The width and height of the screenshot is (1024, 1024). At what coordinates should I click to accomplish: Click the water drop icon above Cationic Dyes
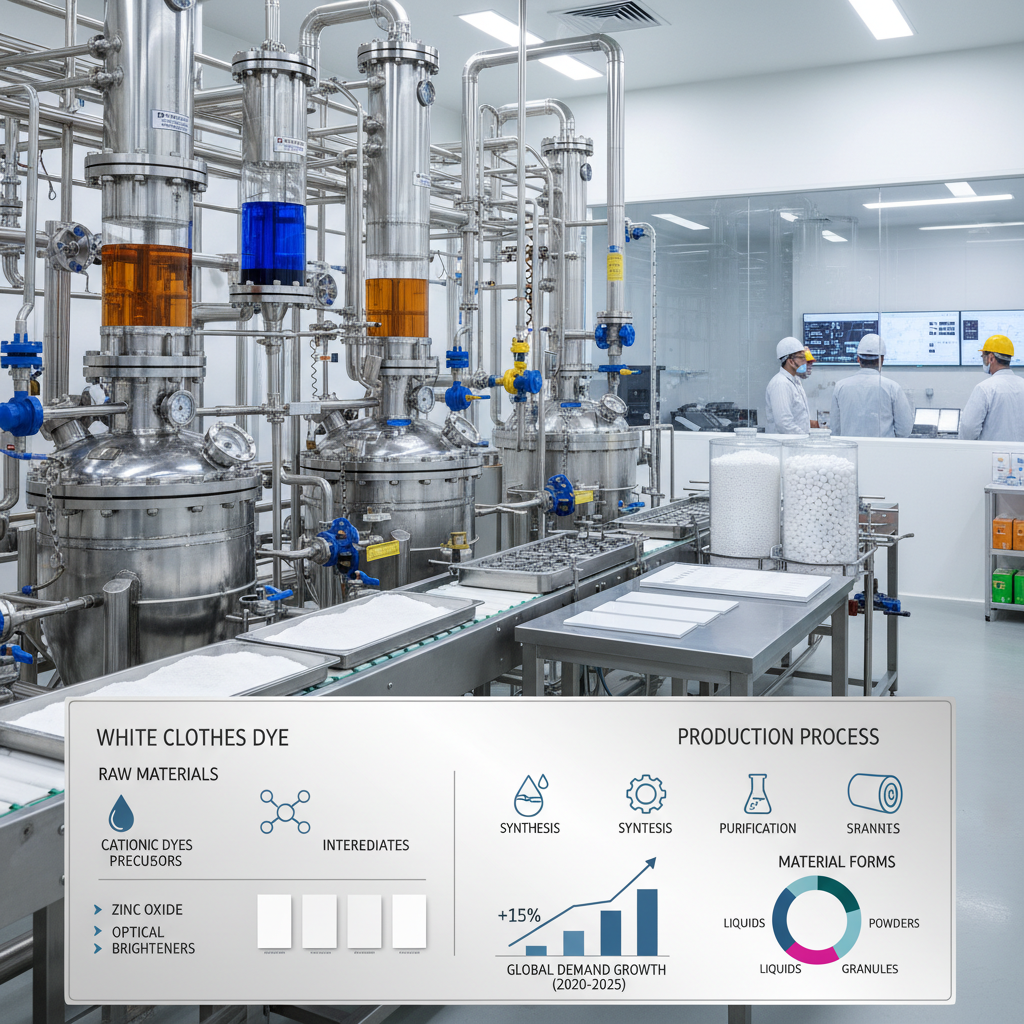coord(121,813)
